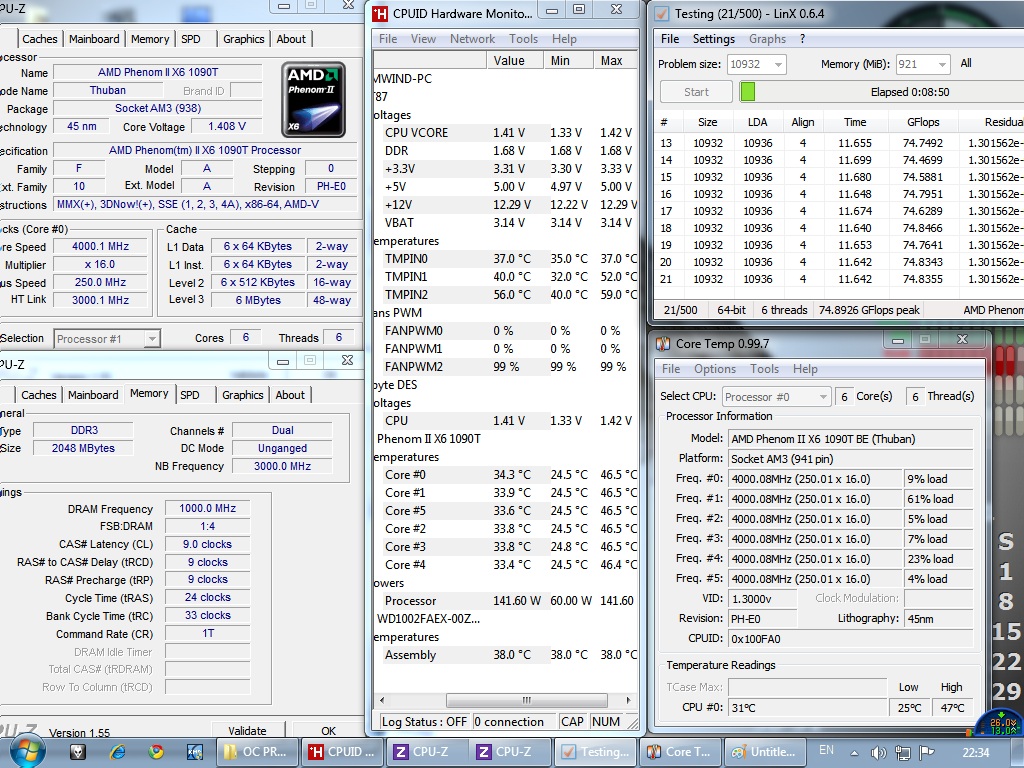Launch Google Chrome from the taskbar
Image resolution: width=1024 pixels, height=768 pixels.
tap(156, 751)
